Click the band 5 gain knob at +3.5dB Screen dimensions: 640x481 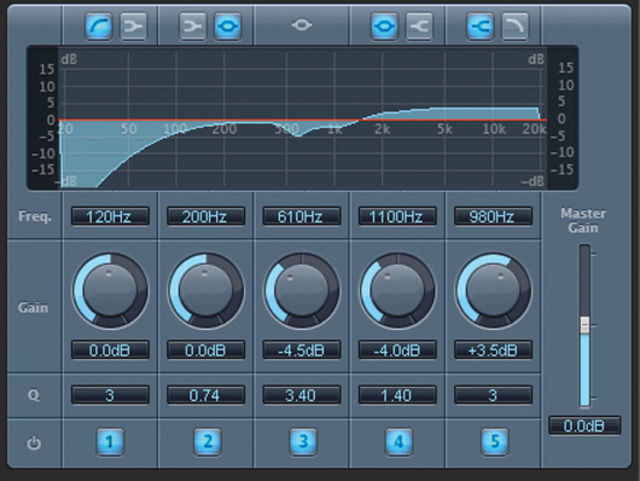point(493,290)
